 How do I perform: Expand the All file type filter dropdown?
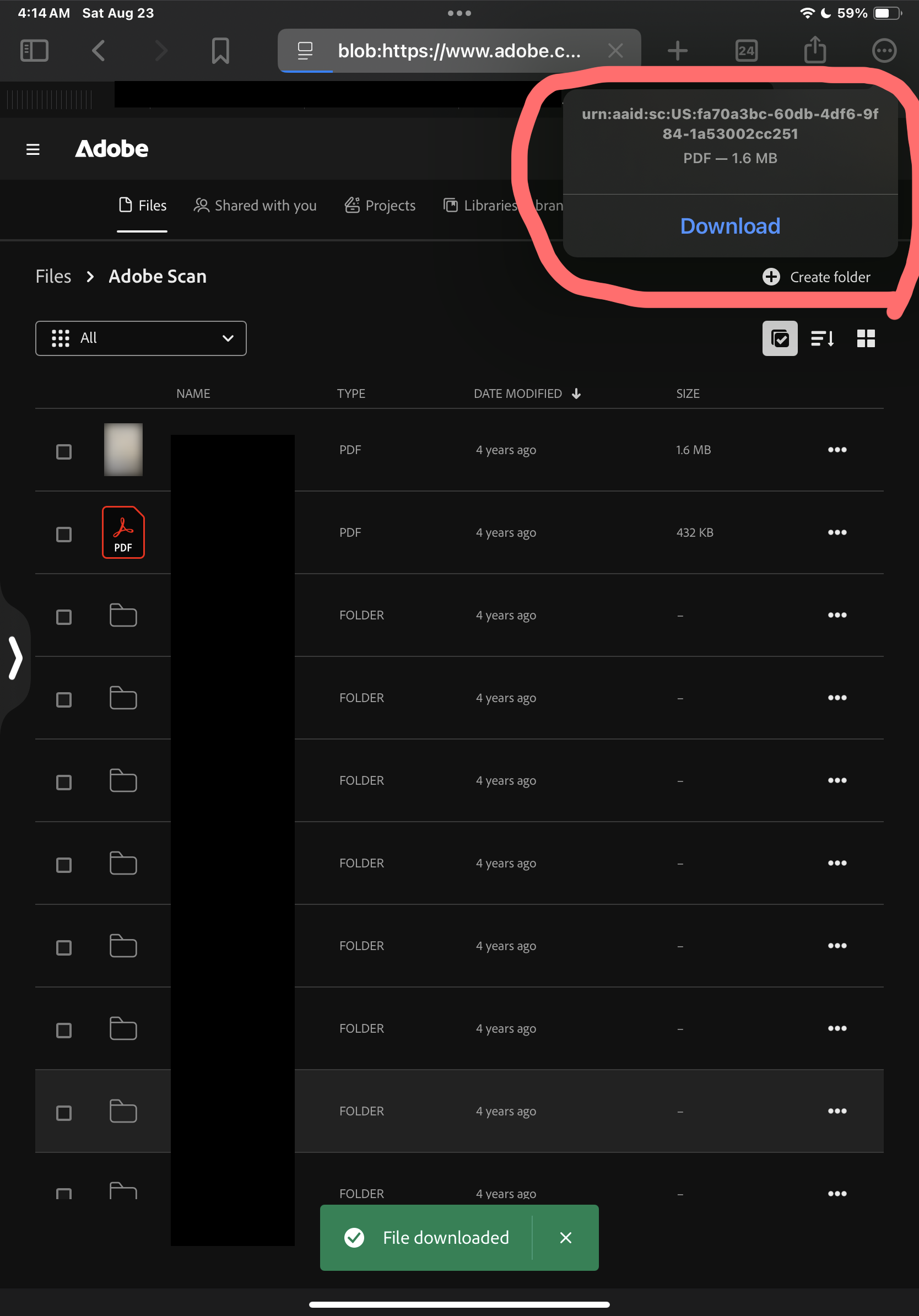(141, 338)
